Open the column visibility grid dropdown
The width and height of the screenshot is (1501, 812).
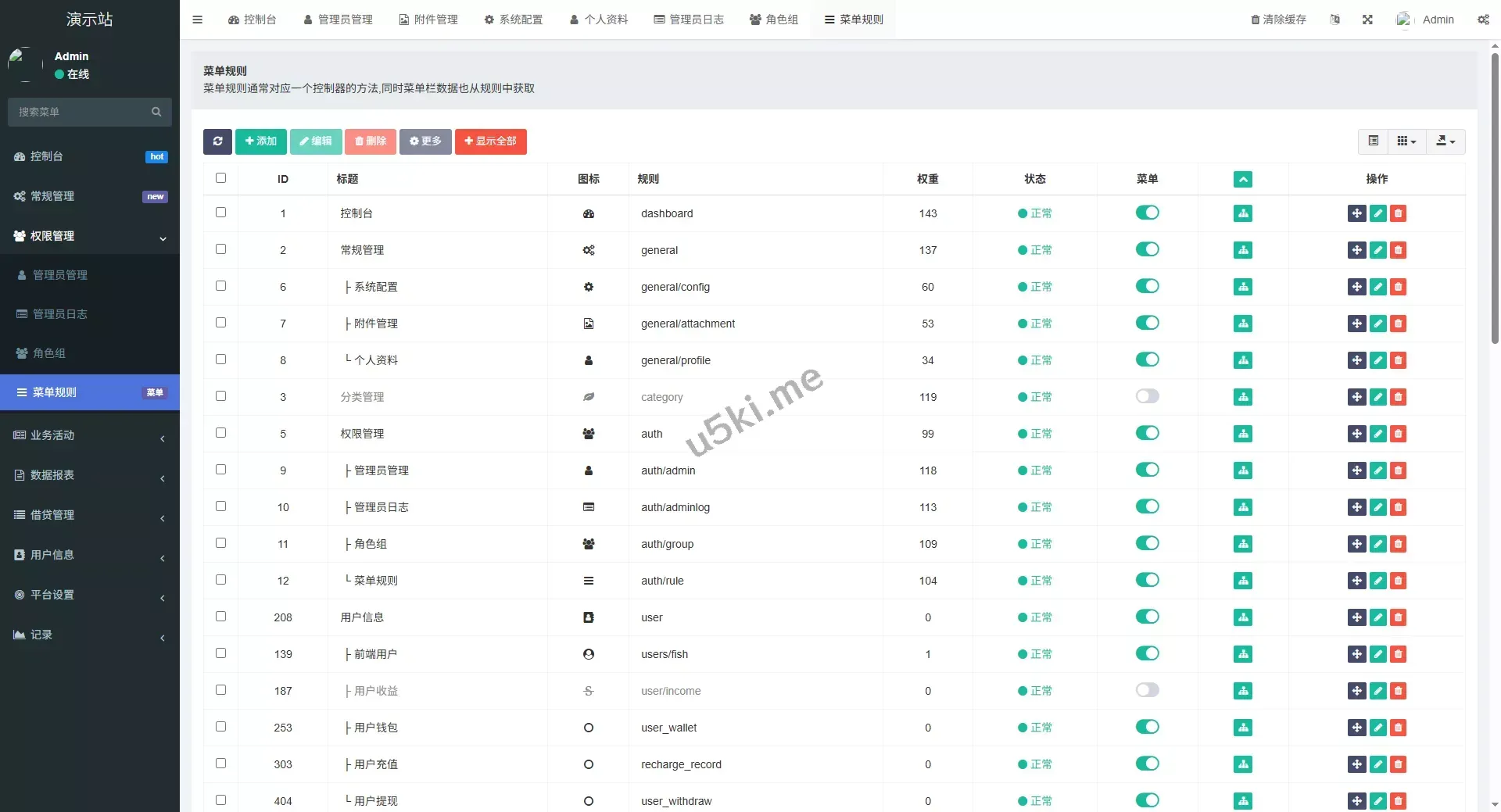tap(1406, 141)
